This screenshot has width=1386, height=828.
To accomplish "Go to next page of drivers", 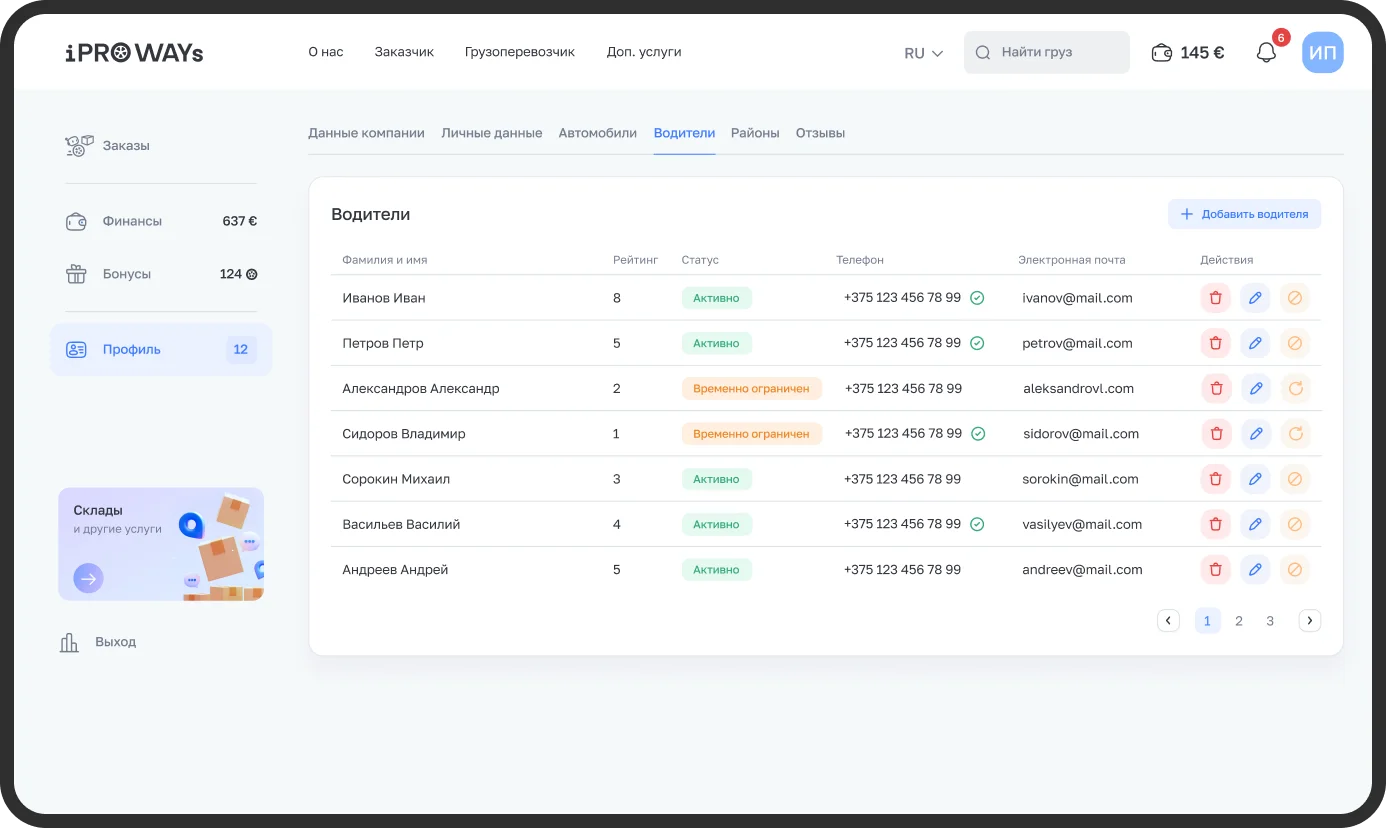I will click(1309, 621).
